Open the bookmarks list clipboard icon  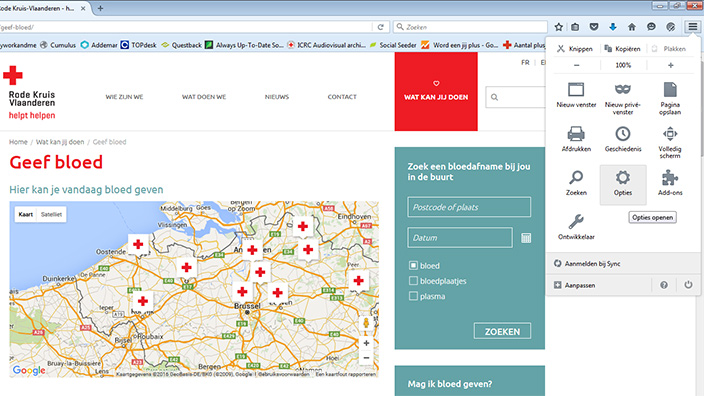point(575,27)
